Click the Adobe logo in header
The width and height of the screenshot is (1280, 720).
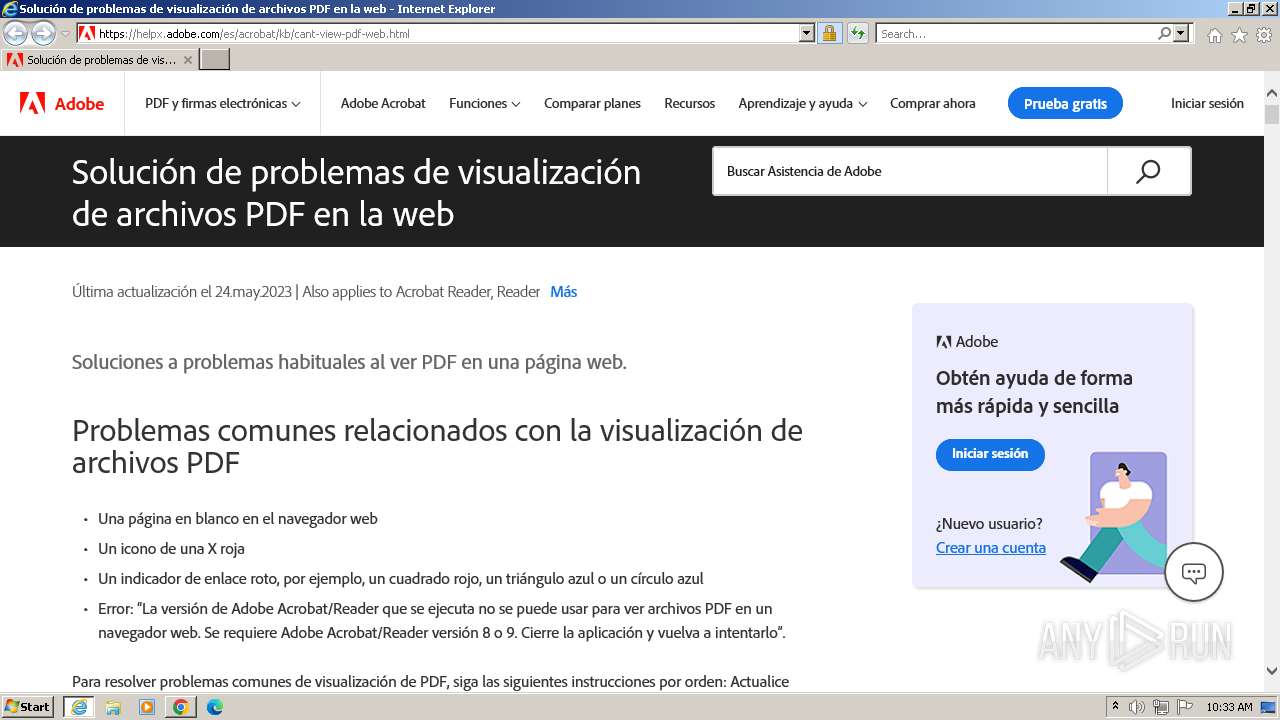pos(62,103)
